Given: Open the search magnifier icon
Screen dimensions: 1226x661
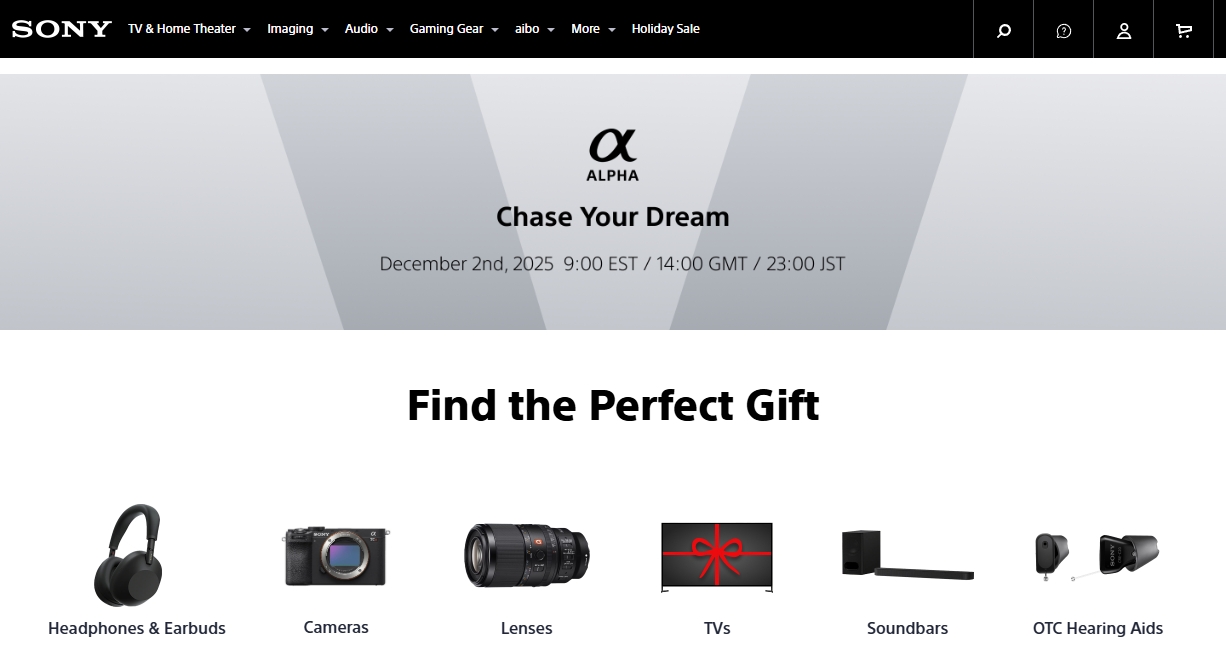Looking at the screenshot, I should tap(1004, 30).
